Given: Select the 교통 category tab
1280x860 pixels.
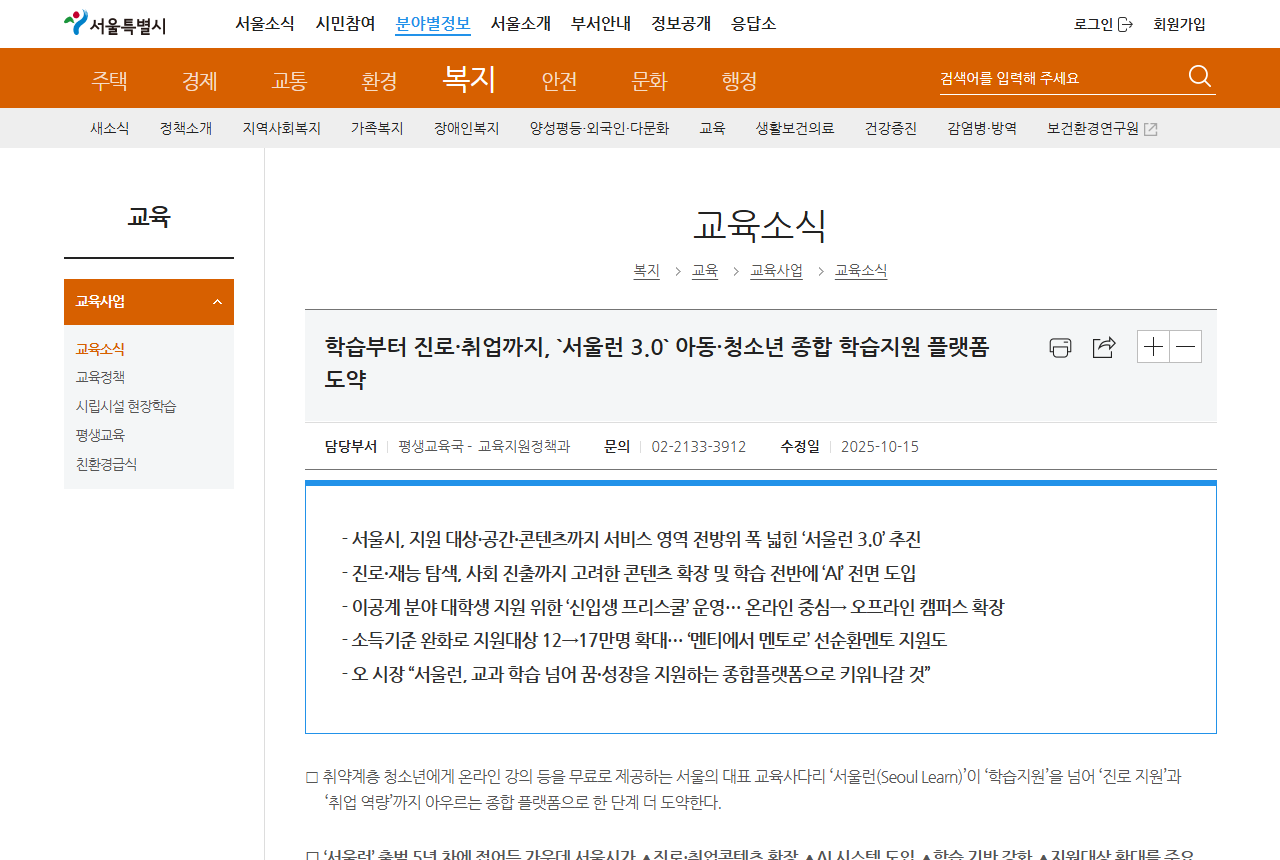Looking at the screenshot, I should (x=290, y=81).
